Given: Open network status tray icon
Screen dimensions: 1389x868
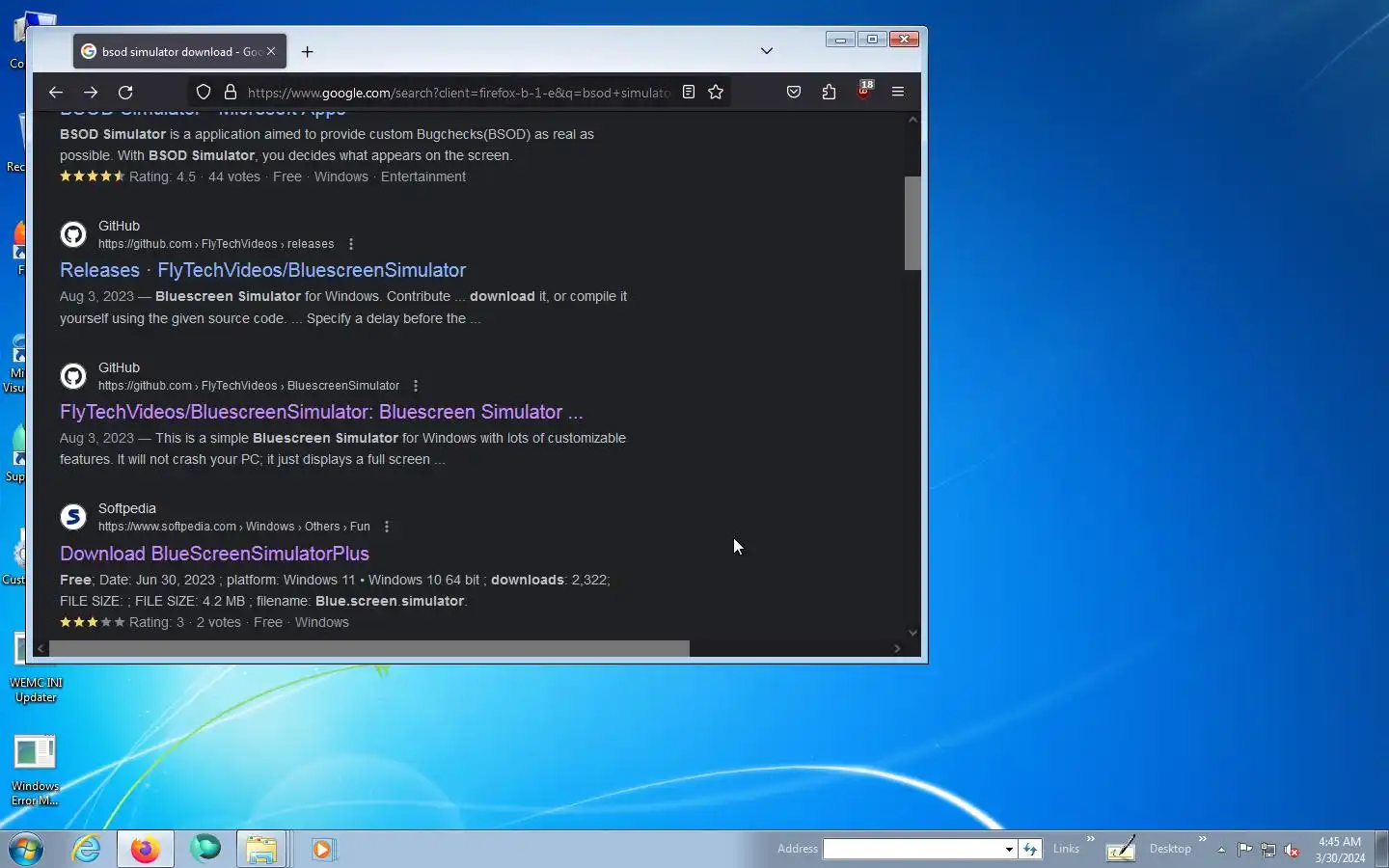Looking at the screenshot, I should click(x=1268, y=850).
